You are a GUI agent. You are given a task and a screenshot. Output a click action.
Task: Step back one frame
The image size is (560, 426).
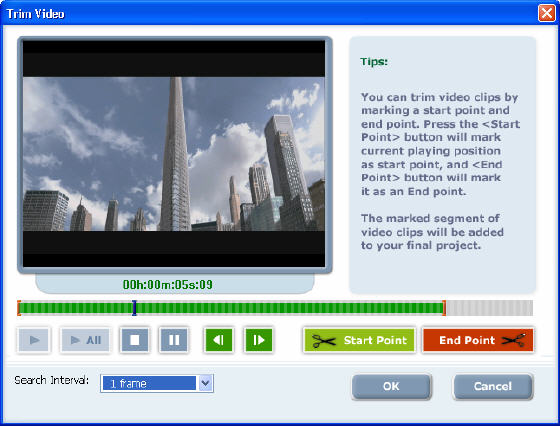[219, 340]
